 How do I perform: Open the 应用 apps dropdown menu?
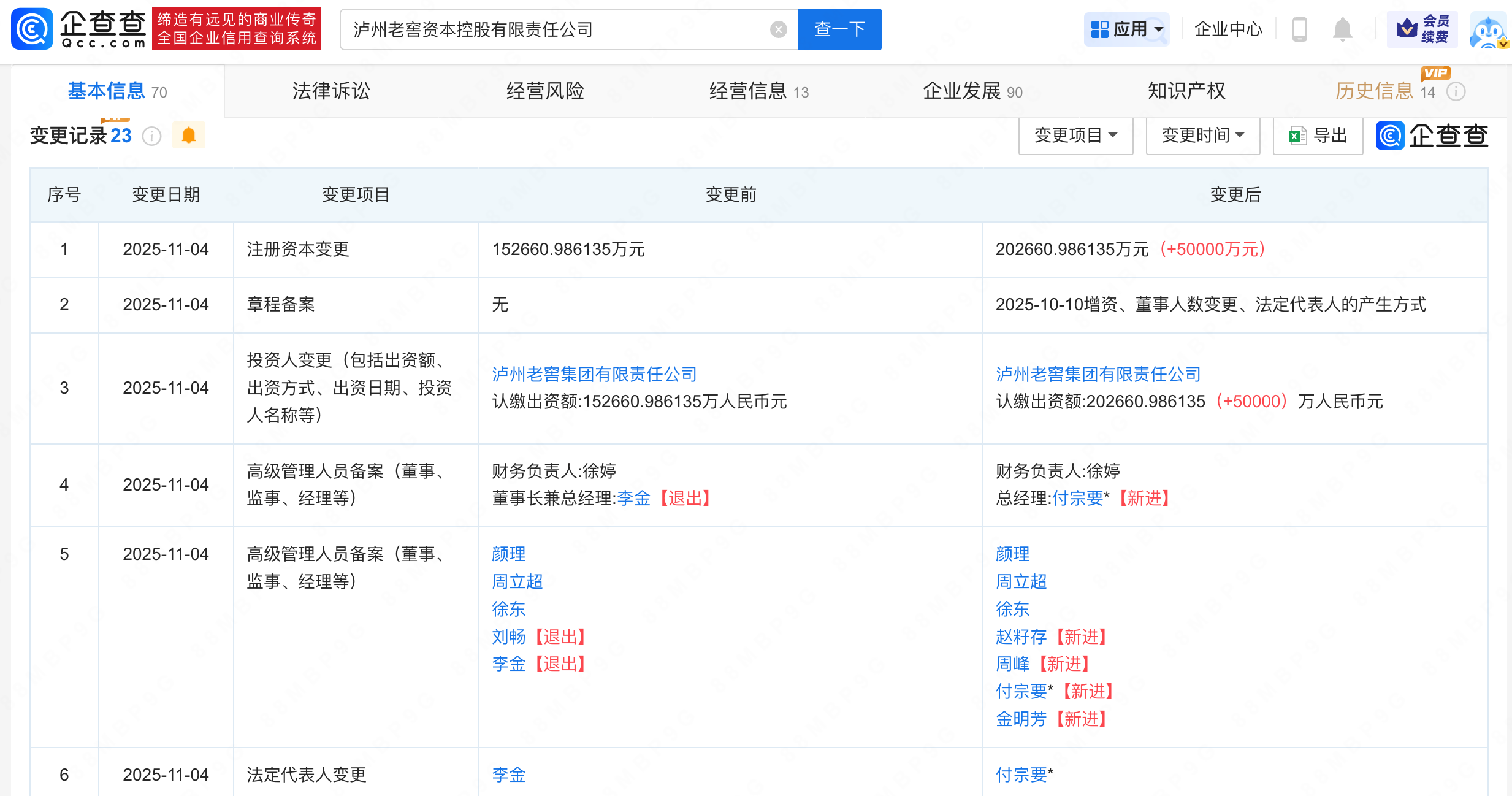tap(1127, 29)
